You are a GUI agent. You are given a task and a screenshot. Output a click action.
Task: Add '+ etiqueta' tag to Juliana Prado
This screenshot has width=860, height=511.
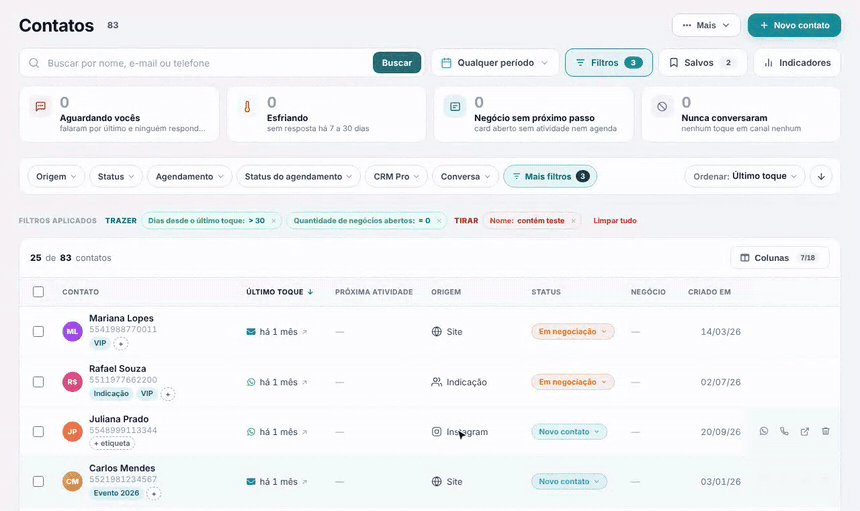[x=112, y=444]
